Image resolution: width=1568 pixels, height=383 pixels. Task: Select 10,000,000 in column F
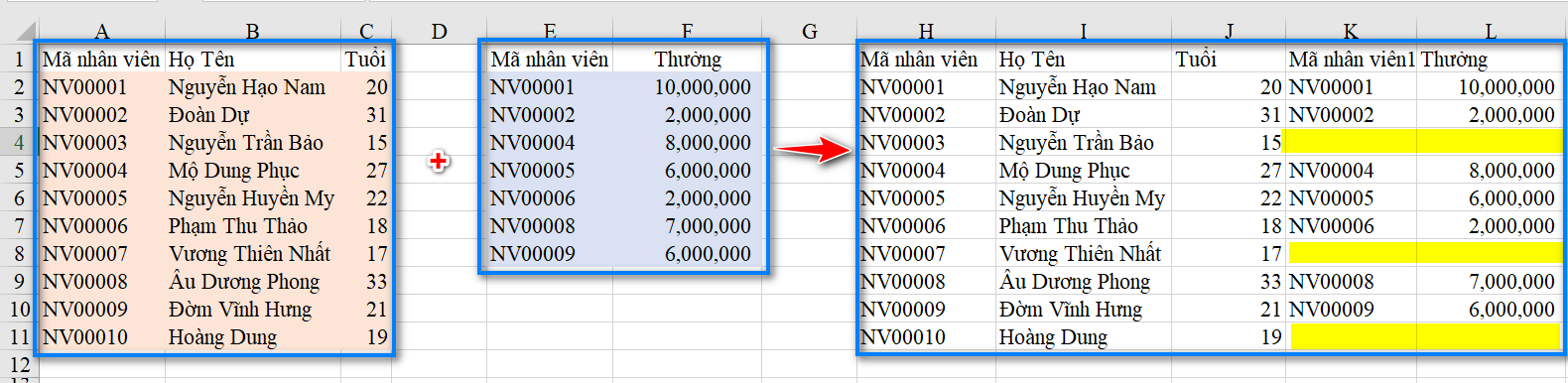pos(702,87)
